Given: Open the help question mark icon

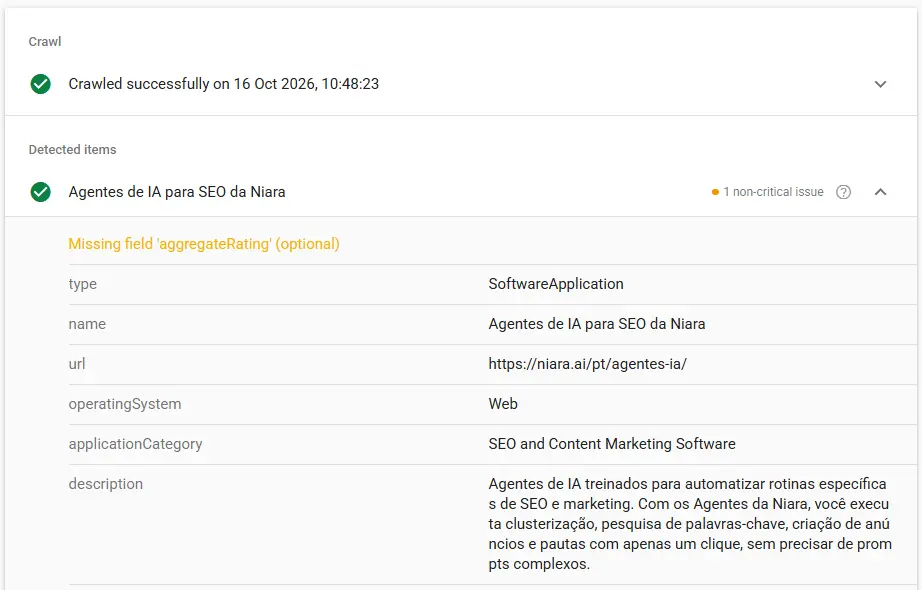Looking at the screenshot, I should click(x=843, y=192).
